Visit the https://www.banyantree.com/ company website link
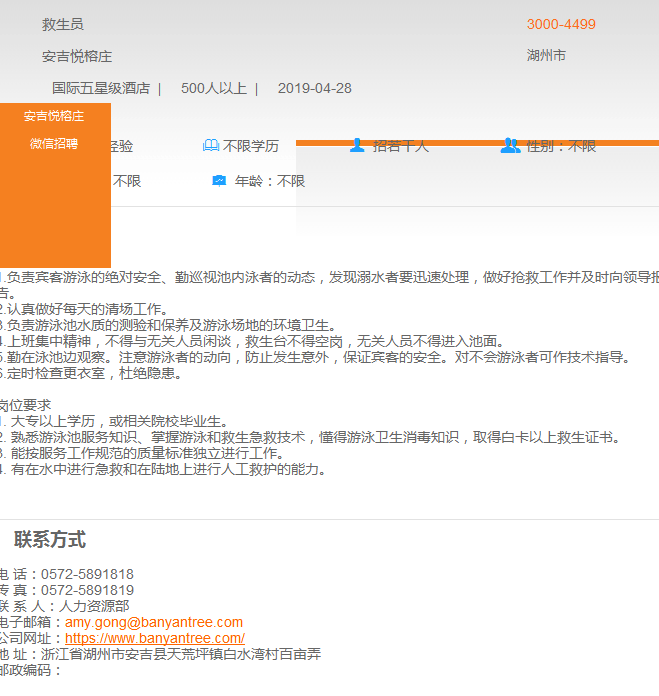Viewport: 659px width, 696px height. click(x=155, y=638)
